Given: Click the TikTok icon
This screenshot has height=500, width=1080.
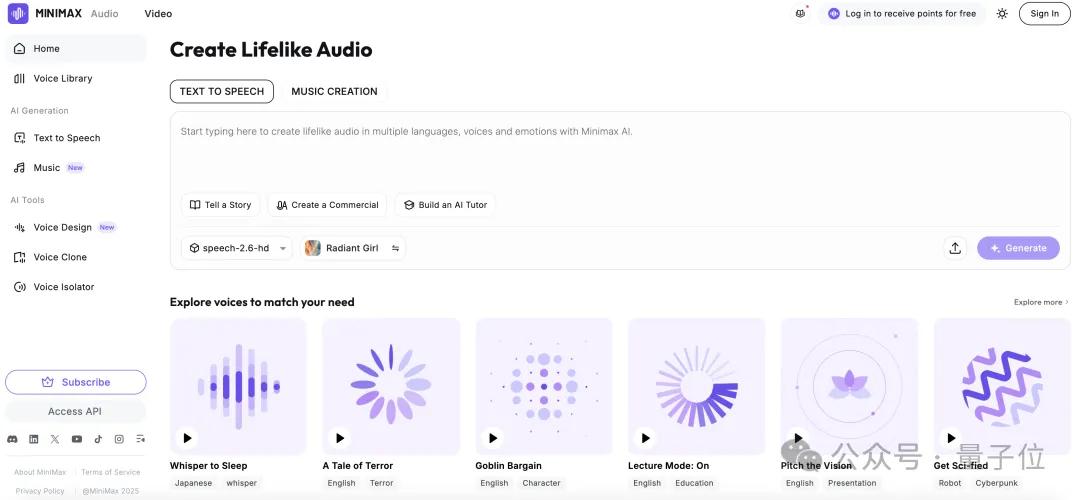Looking at the screenshot, I should pyautogui.click(x=98, y=439).
